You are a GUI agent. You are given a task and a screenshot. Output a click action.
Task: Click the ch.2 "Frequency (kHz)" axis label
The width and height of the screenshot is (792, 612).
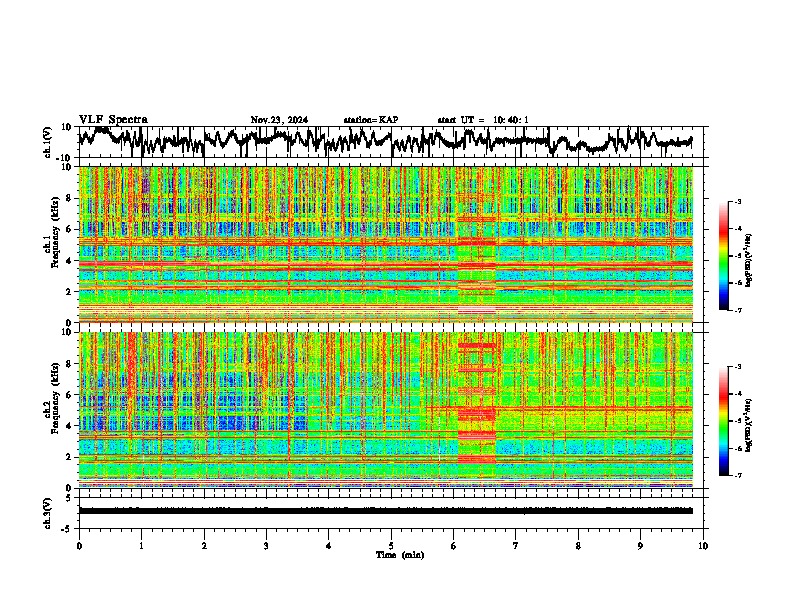pos(55,397)
